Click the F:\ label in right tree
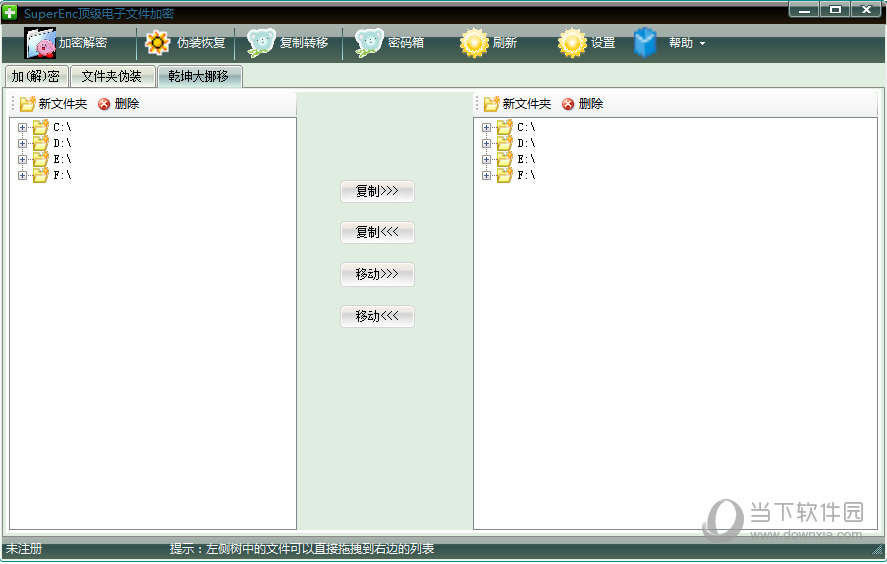This screenshot has height=564, width=887. tap(526, 176)
